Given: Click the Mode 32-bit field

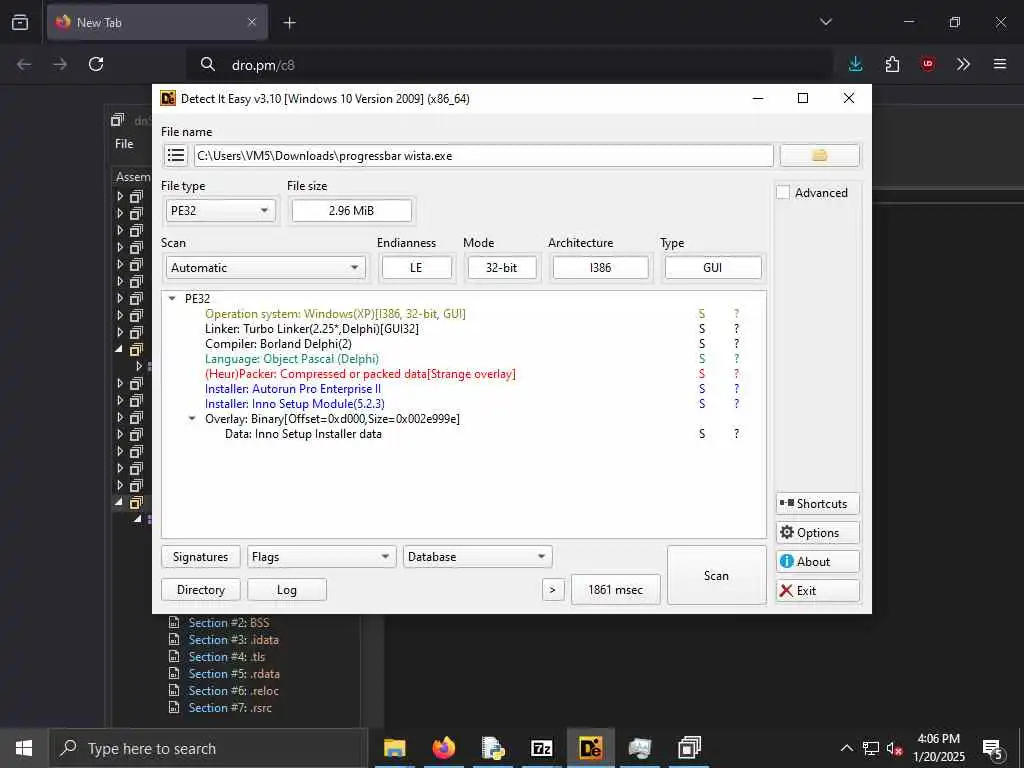Looking at the screenshot, I should (502, 268).
